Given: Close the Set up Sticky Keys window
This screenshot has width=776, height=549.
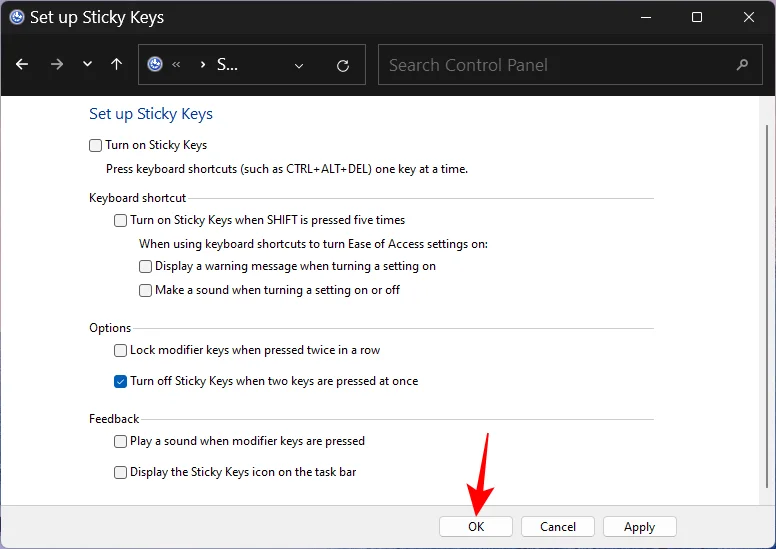Looking at the screenshot, I should click(749, 17).
